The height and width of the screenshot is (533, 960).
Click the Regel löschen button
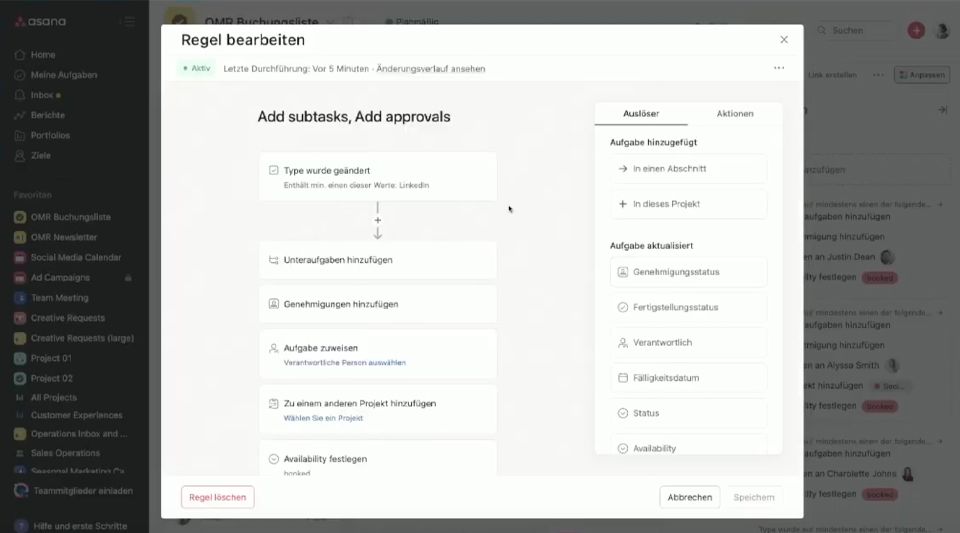pyautogui.click(x=217, y=497)
